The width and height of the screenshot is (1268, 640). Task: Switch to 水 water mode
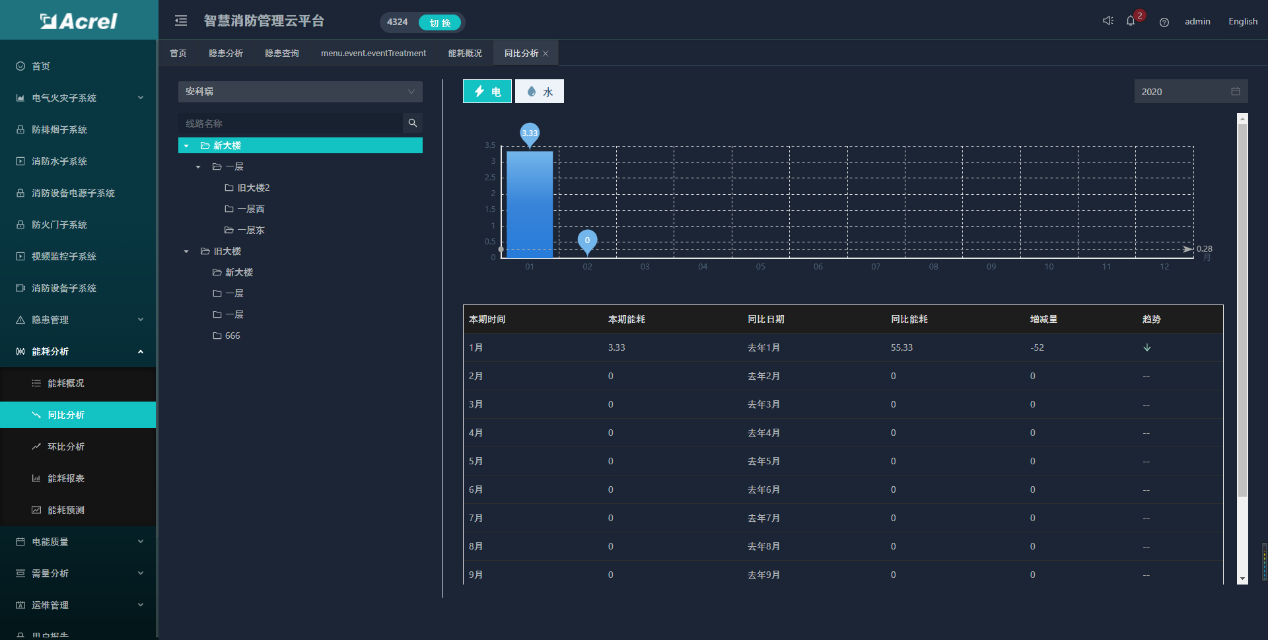point(539,91)
